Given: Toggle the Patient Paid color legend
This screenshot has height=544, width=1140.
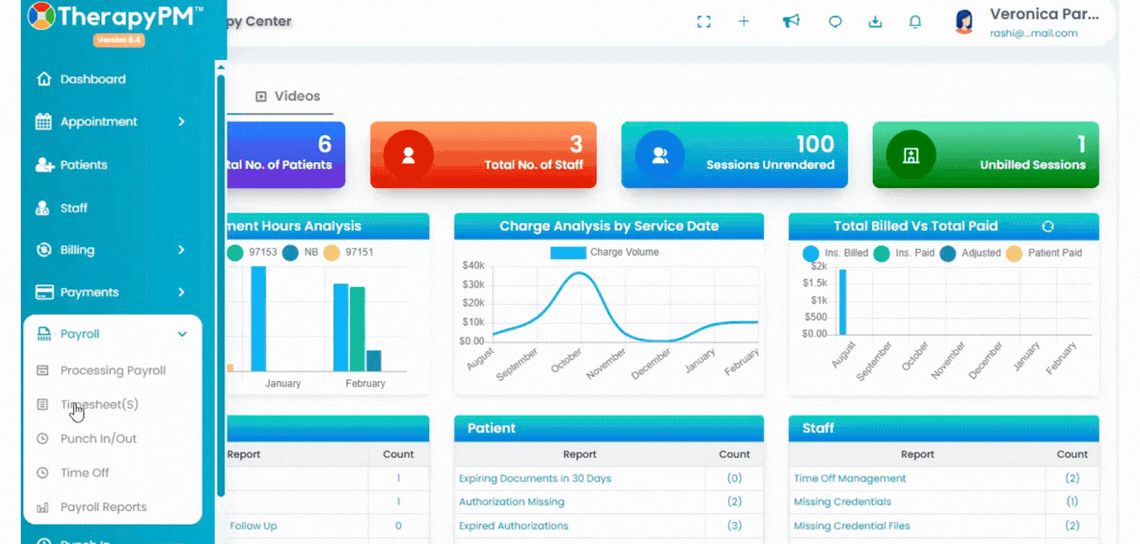Looking at the screenshot, I should (1044, 253).
